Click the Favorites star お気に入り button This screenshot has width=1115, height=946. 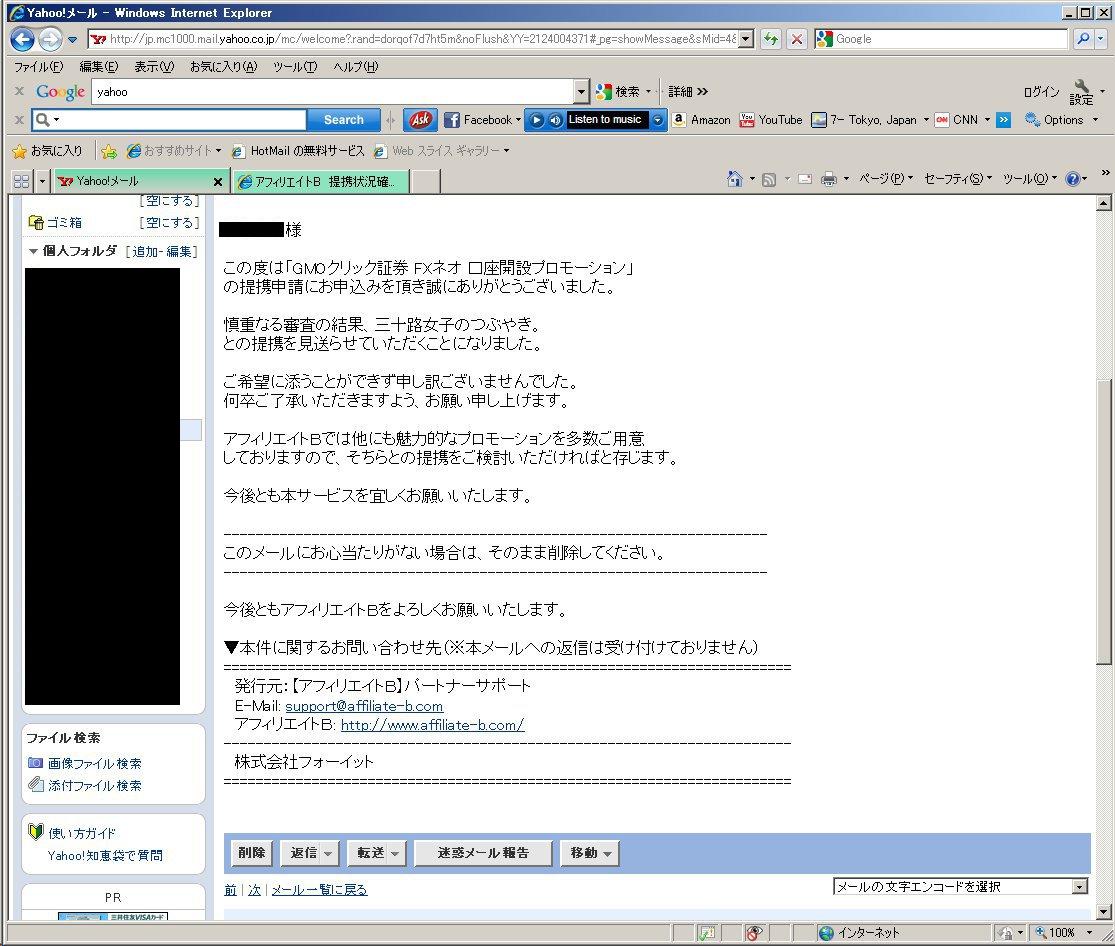click(48, 151)
